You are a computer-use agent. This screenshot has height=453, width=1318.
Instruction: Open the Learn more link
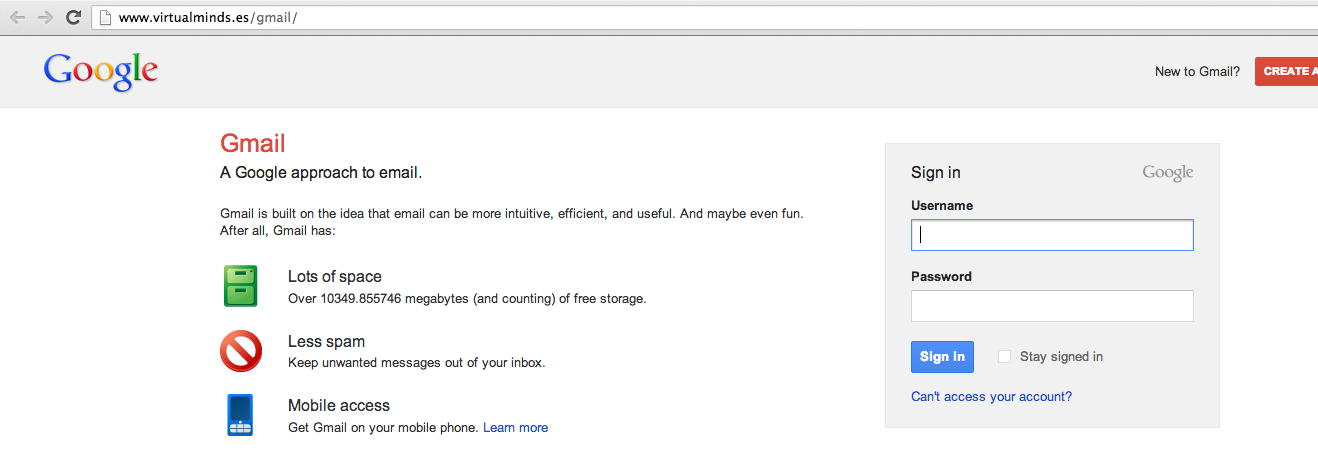pos(515,428)
